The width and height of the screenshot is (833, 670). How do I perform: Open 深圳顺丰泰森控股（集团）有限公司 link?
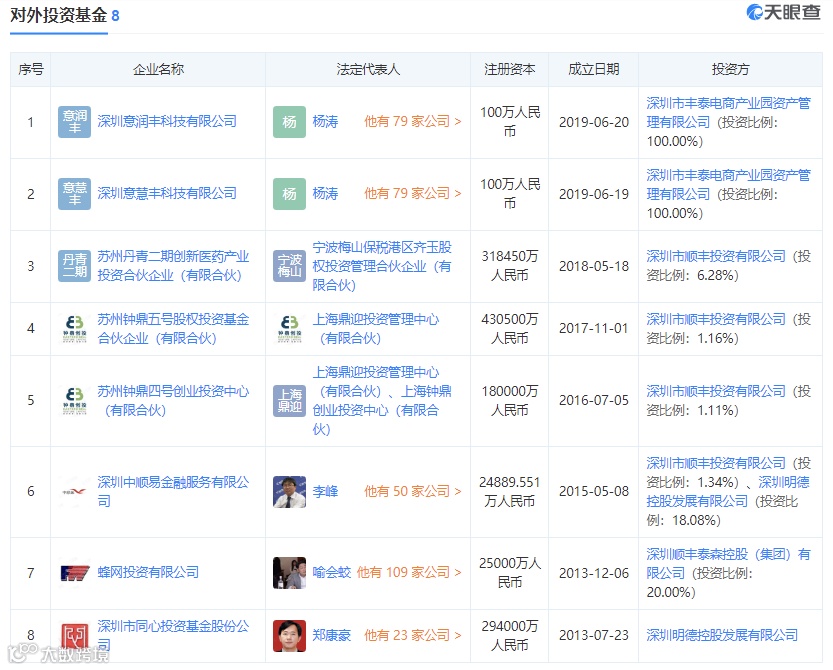click(x=728, y=564)
